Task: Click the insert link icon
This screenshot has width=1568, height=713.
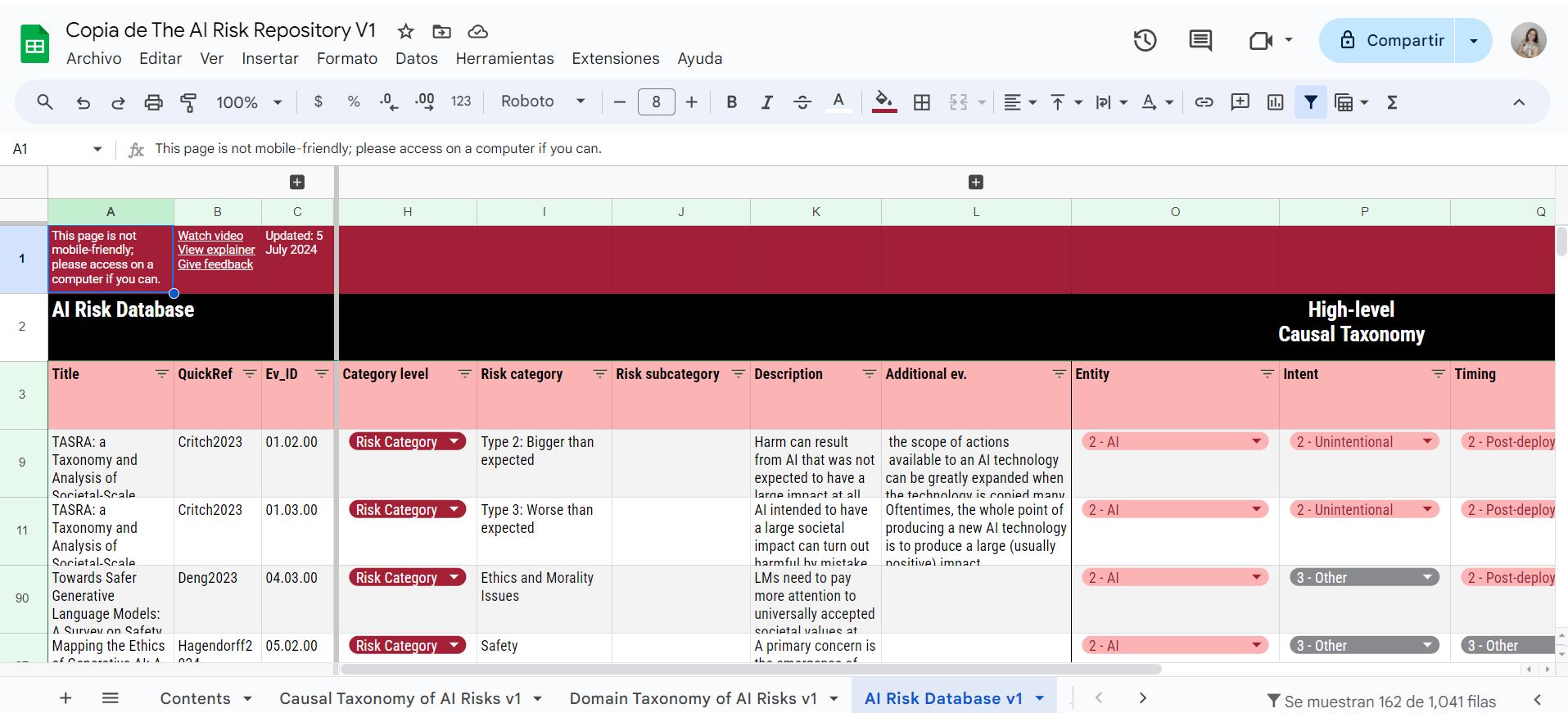Action: tap(1204, 102)
